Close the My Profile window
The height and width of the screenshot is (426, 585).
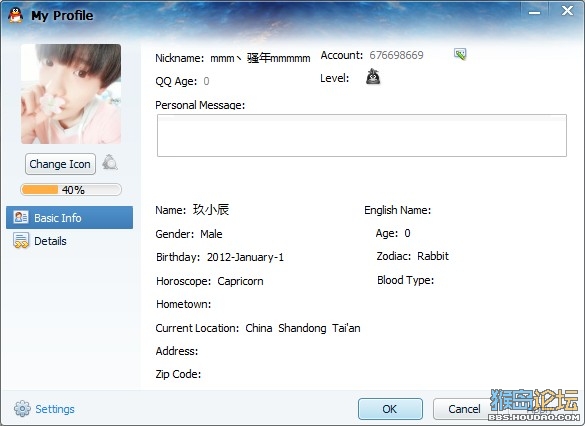pyautogui.click(x=567, y=11)
